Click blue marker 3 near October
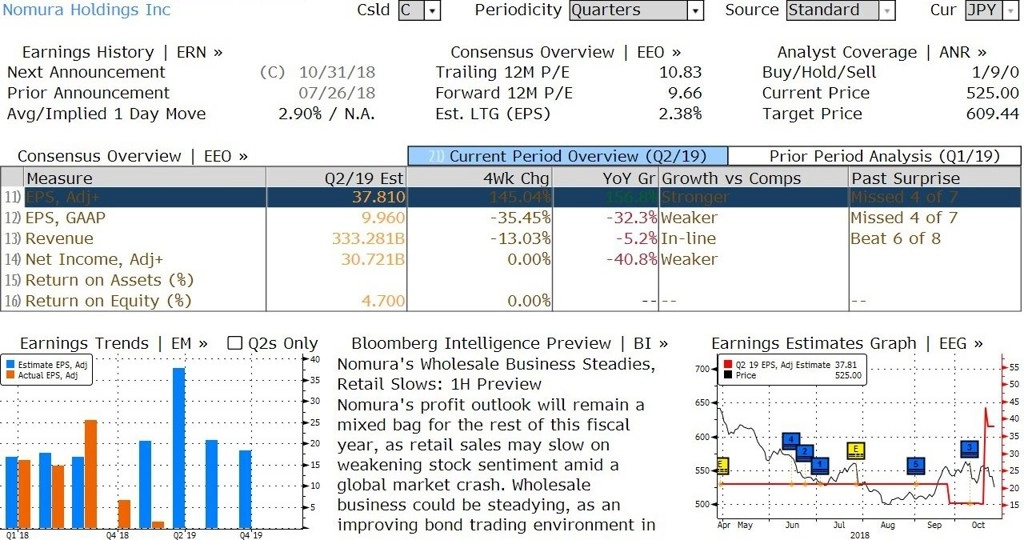Screen dimensions: 1024x540 969,449
